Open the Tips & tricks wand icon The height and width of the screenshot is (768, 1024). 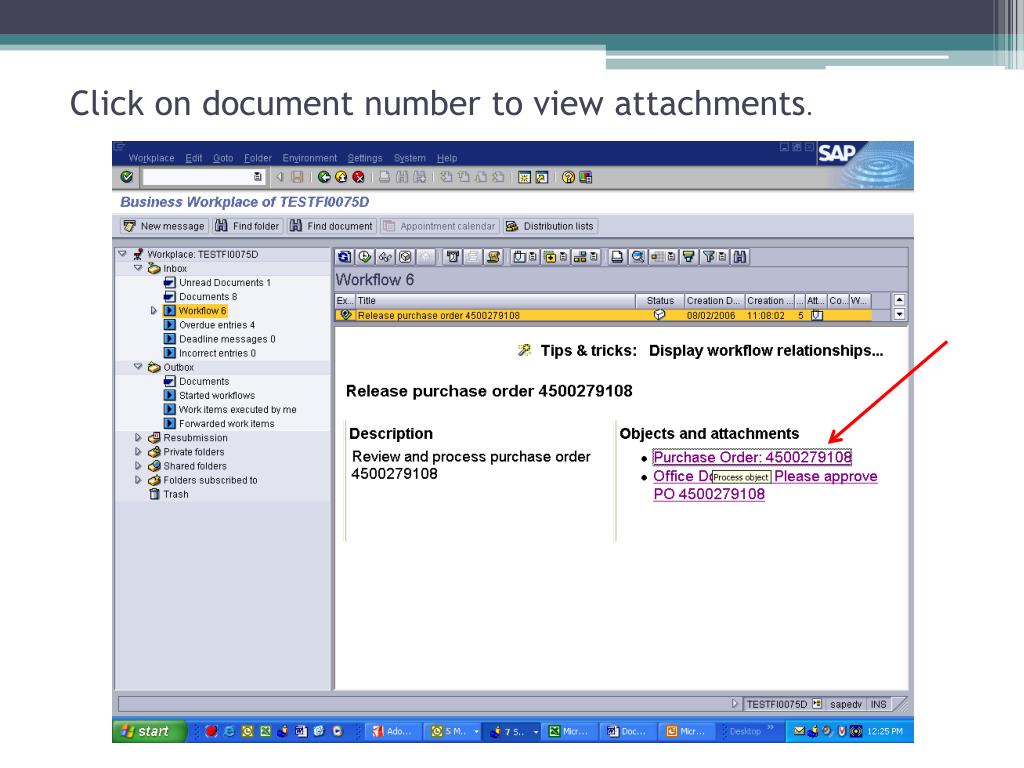point(524,350)
